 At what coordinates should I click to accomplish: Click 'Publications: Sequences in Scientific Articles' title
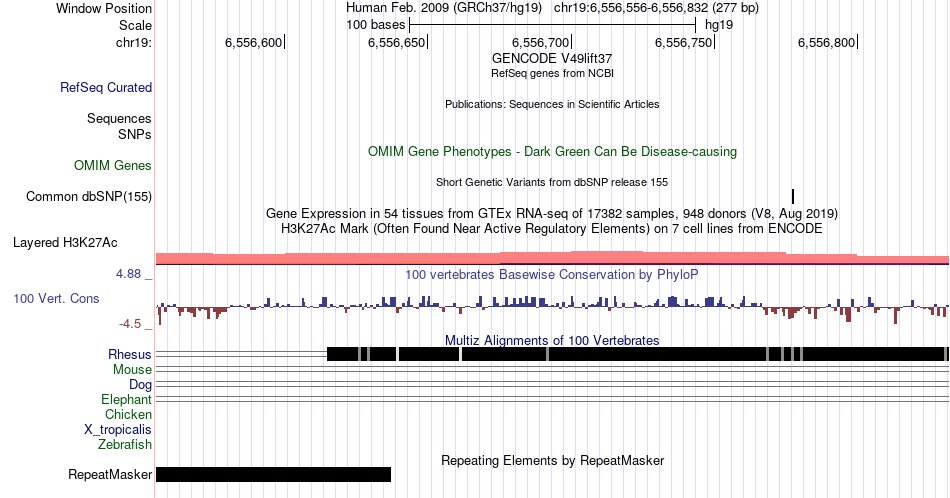click(x=552, y=104)
